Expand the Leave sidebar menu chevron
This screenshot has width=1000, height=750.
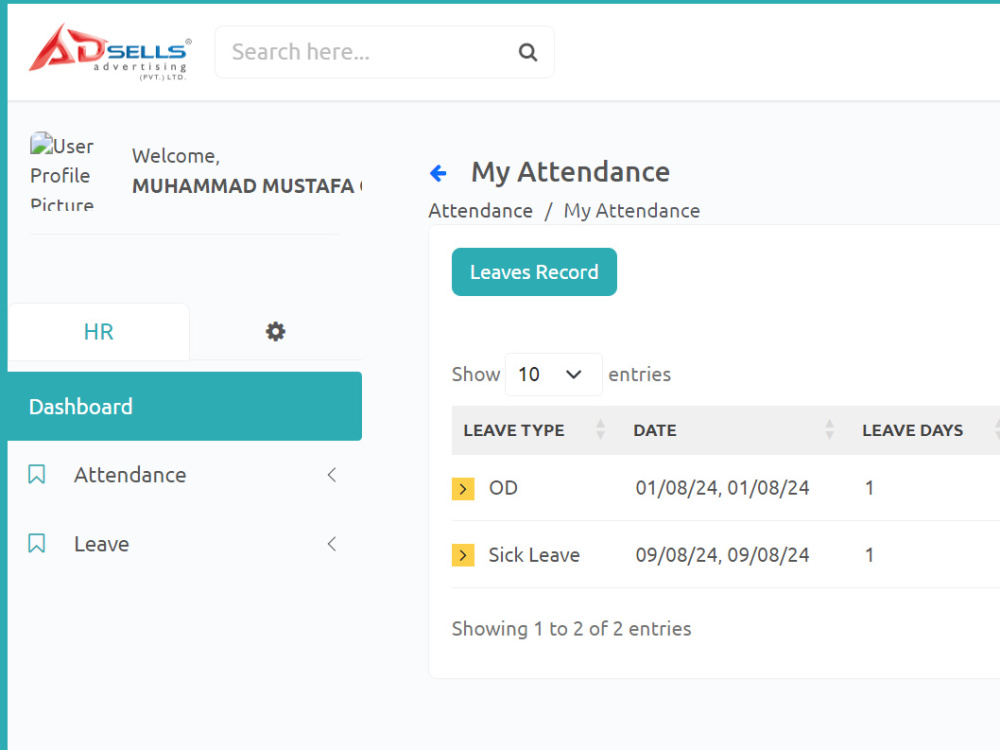click(x=332, y=543)
